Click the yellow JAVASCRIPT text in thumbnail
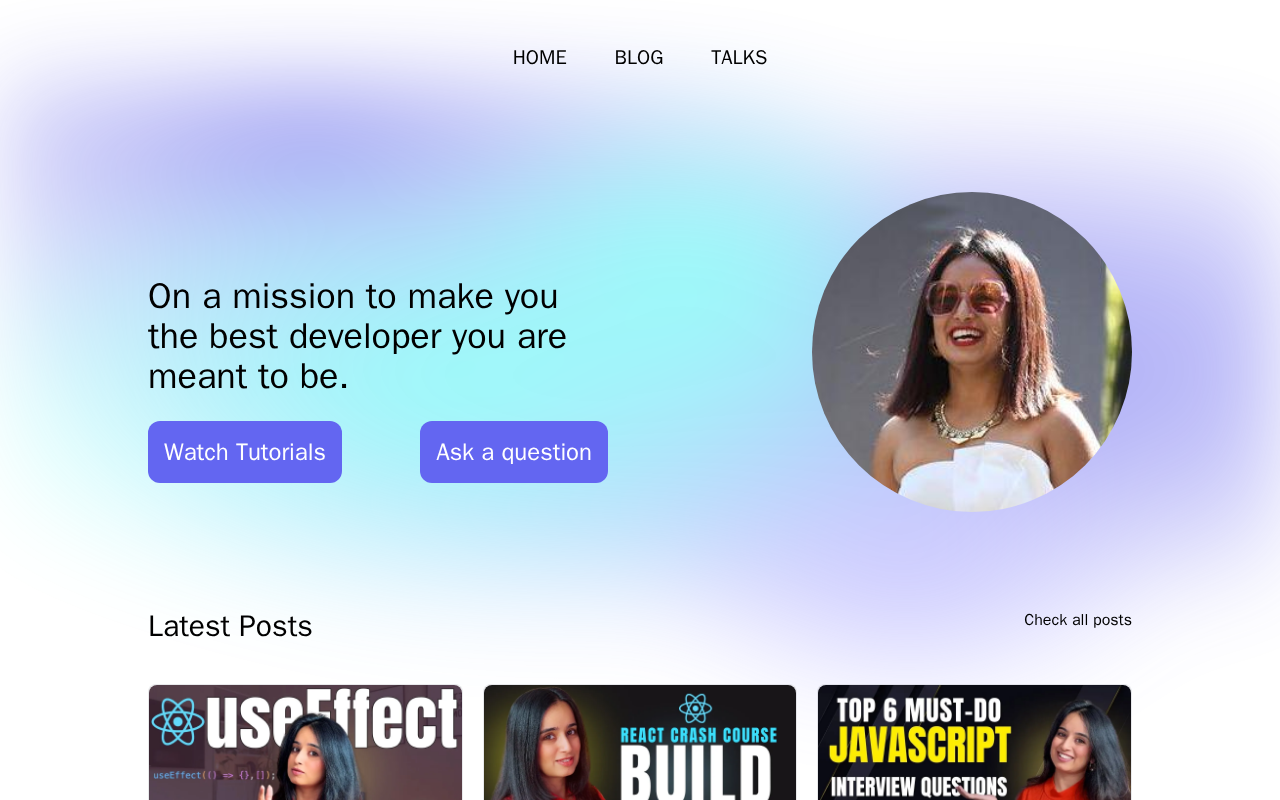The height and width of the screenshot is (800, 1280). pos(920,746)
